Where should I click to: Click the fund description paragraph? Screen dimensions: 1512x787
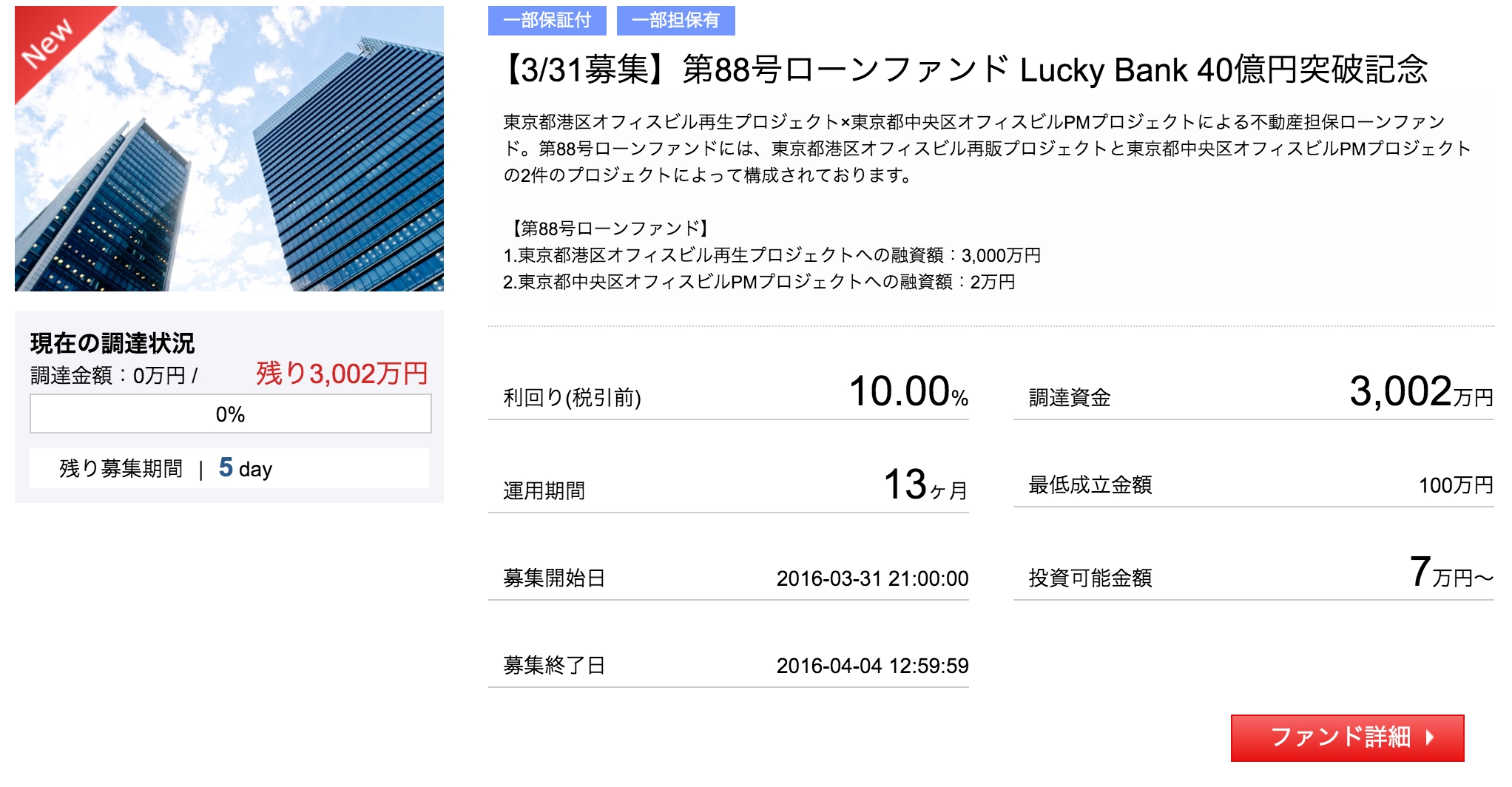point(988,149)
